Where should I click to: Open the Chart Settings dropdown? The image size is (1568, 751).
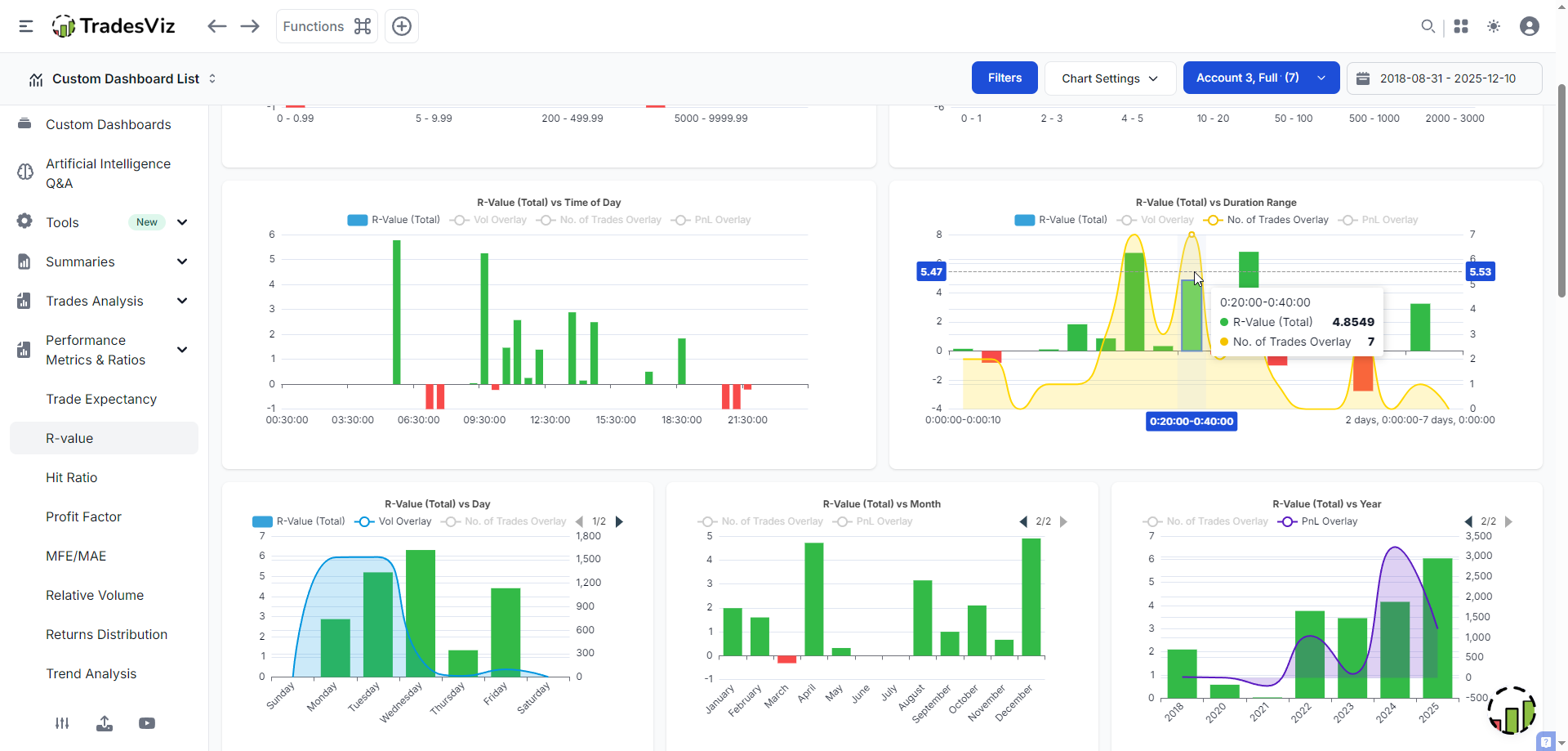tap(1110, 78)
